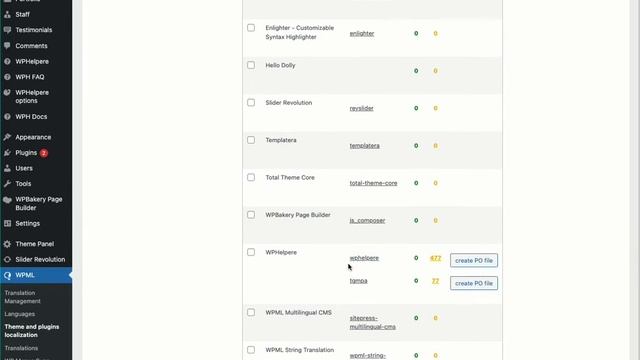Open the js_composer domain link

[x=367, y=220]
